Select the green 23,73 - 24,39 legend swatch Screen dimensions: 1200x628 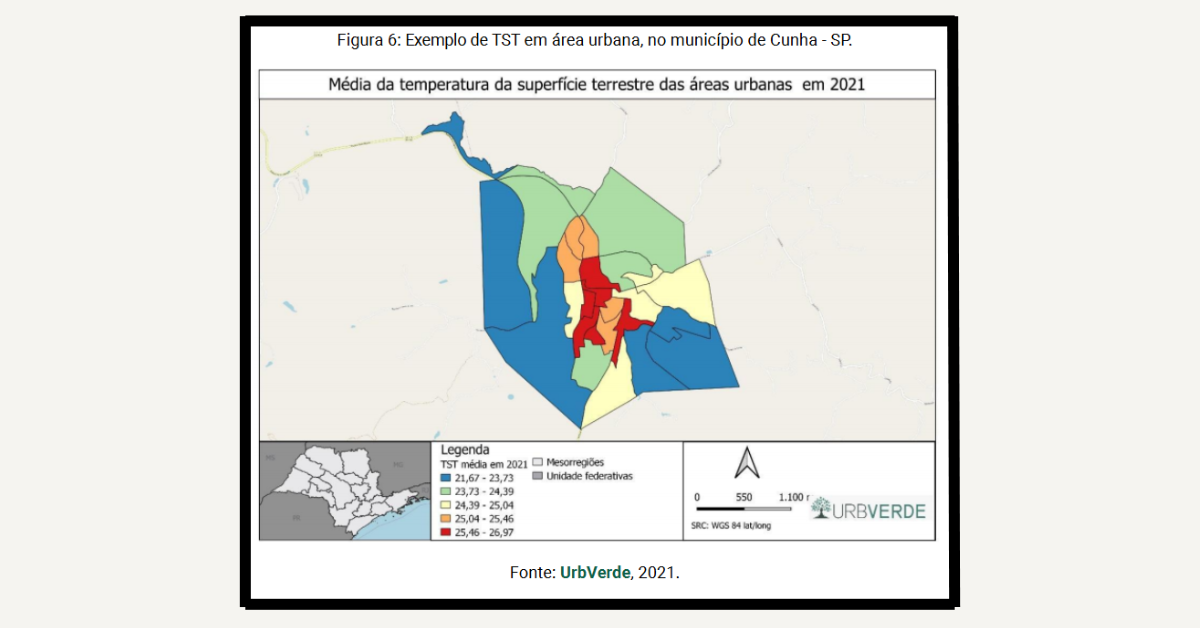(x=447, y=493)
